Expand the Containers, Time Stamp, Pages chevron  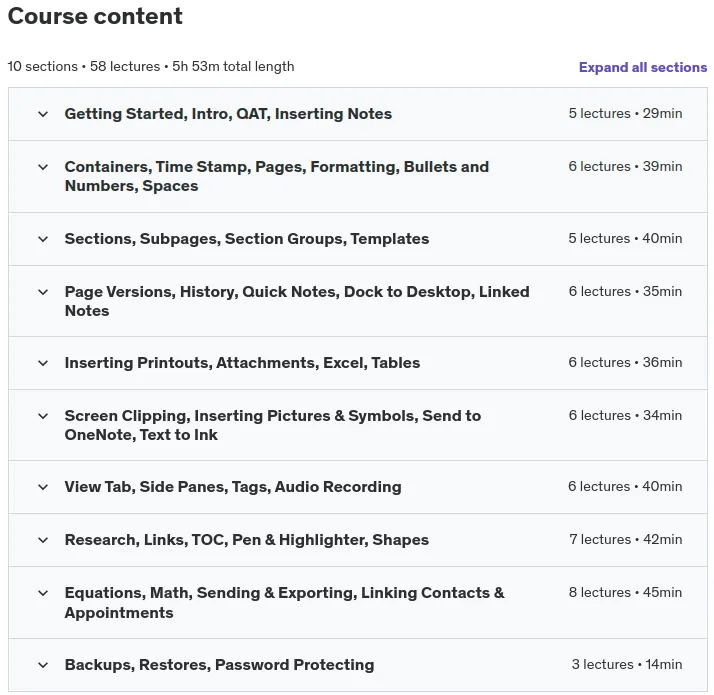pos(43,167)
